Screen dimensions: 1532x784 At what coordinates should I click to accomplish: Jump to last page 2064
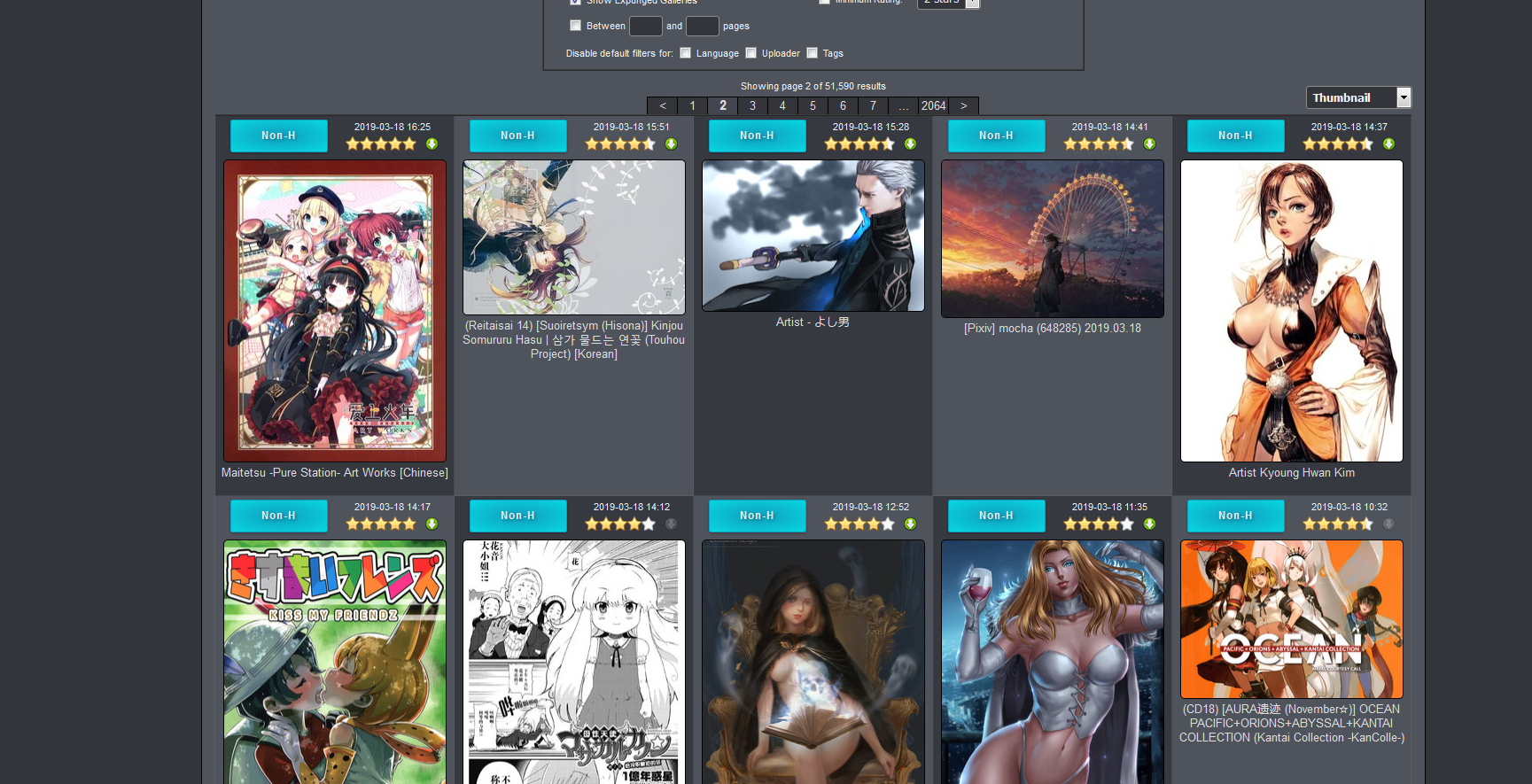[933, 105]
